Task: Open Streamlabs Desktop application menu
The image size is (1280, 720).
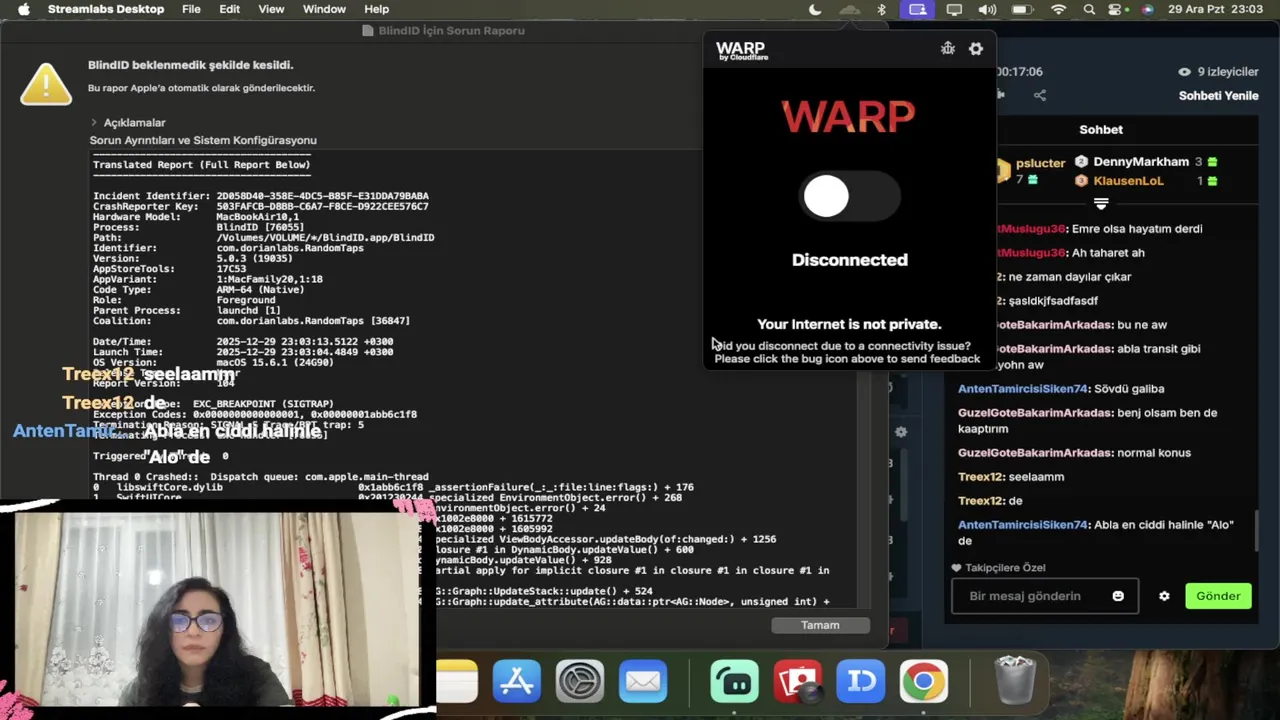Action: 106,10
